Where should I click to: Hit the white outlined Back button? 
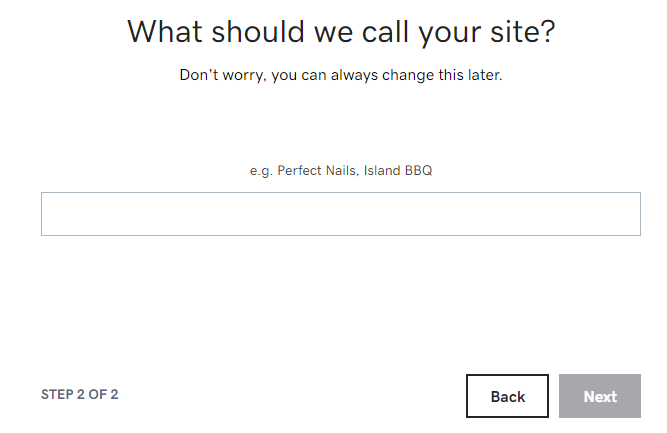[x=507, y=396]
